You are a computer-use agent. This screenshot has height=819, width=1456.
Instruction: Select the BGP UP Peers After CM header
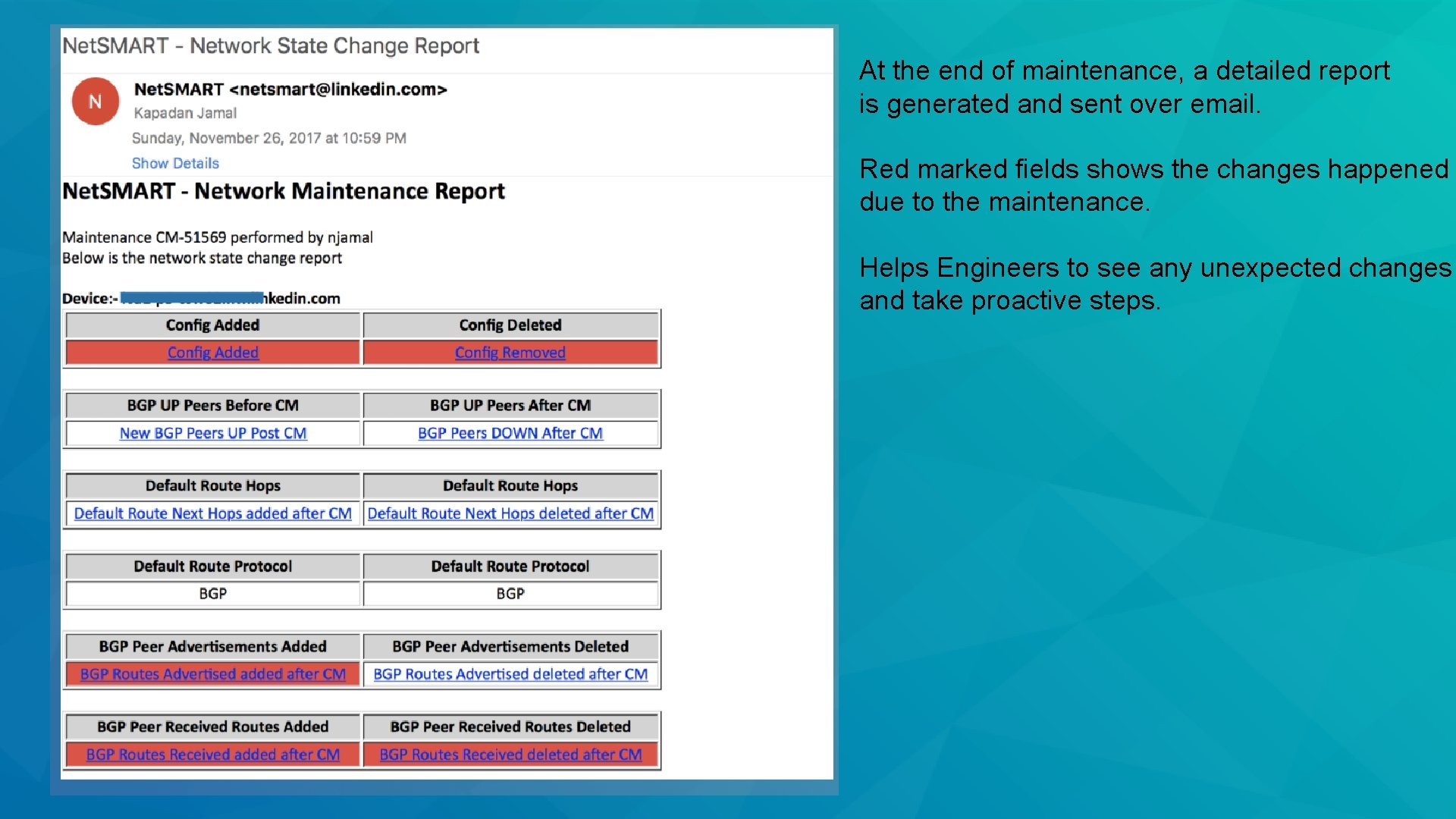click(x=510, y=405)
